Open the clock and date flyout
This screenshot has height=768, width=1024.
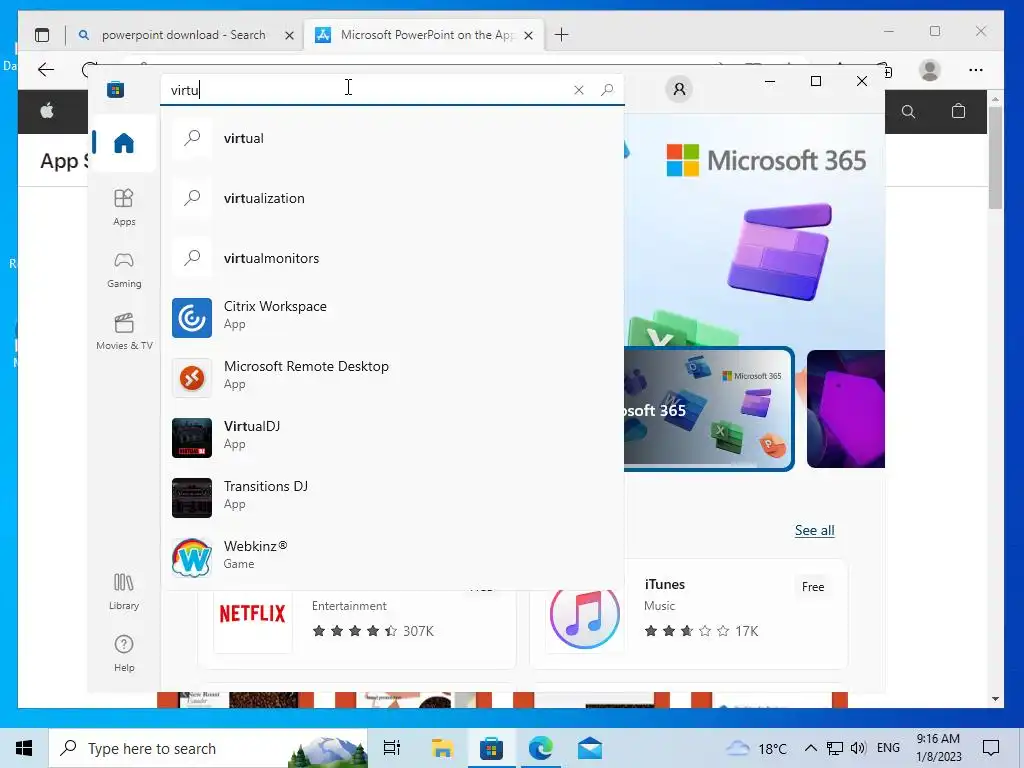tap(938, 748)
